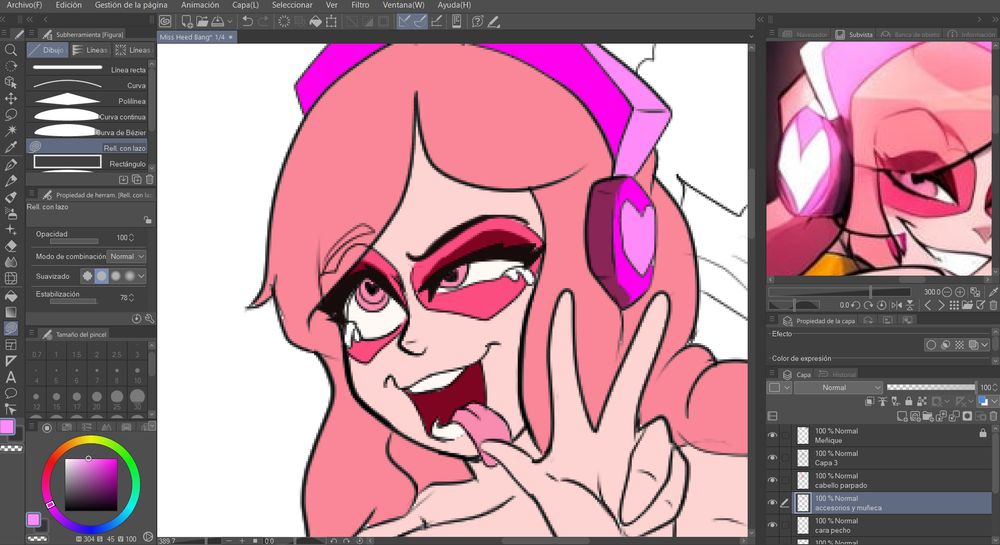1000x545 pixels.
Task: Click the Undo arrow in the command bar
Action: pos(247,22)
